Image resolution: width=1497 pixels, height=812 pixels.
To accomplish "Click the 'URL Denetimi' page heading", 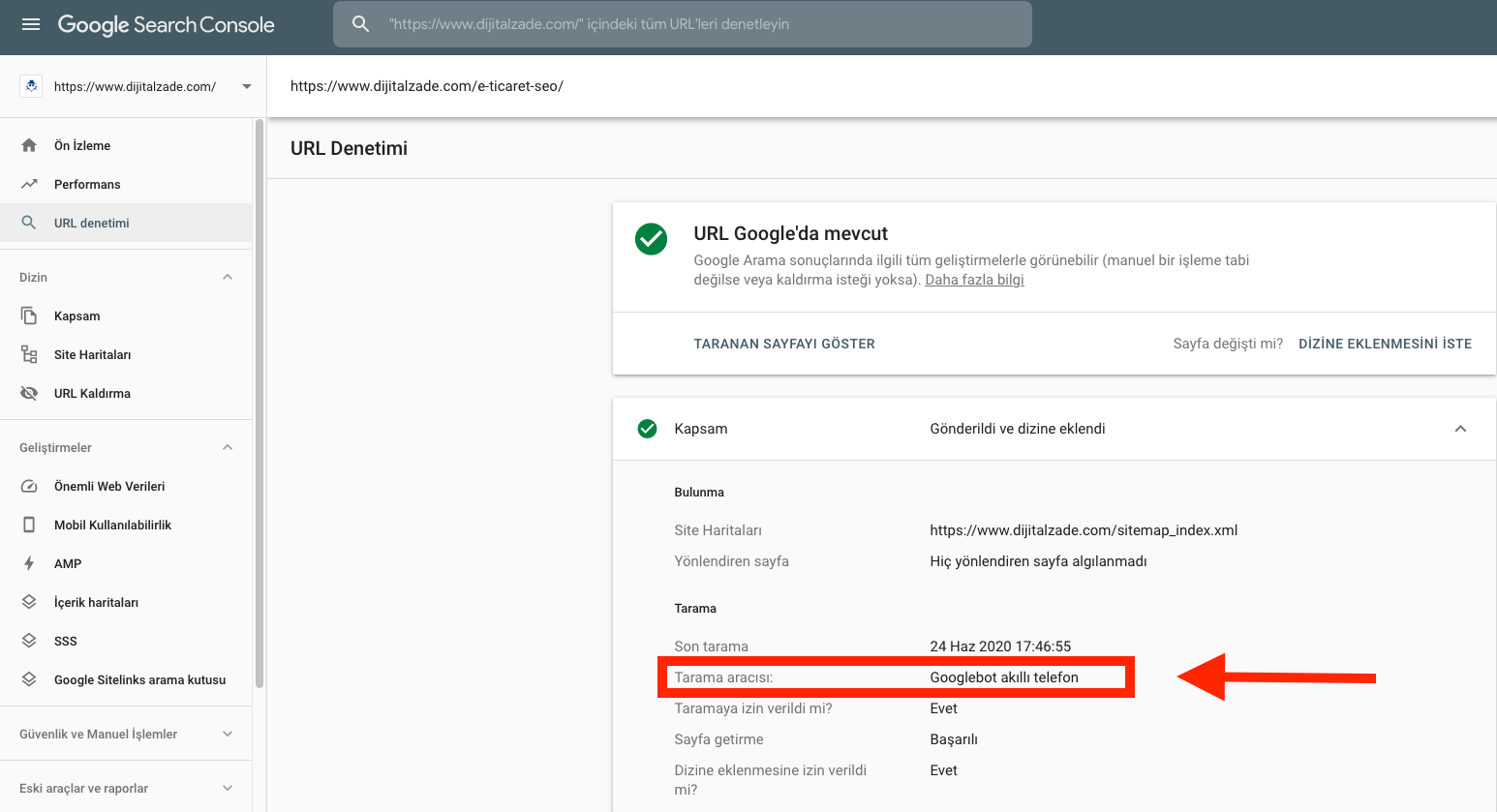I will click(349, 148).
